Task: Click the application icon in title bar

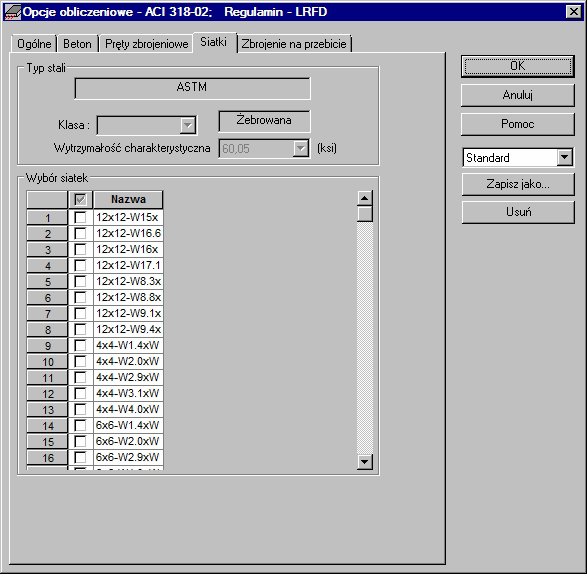Action: point(12,12)
